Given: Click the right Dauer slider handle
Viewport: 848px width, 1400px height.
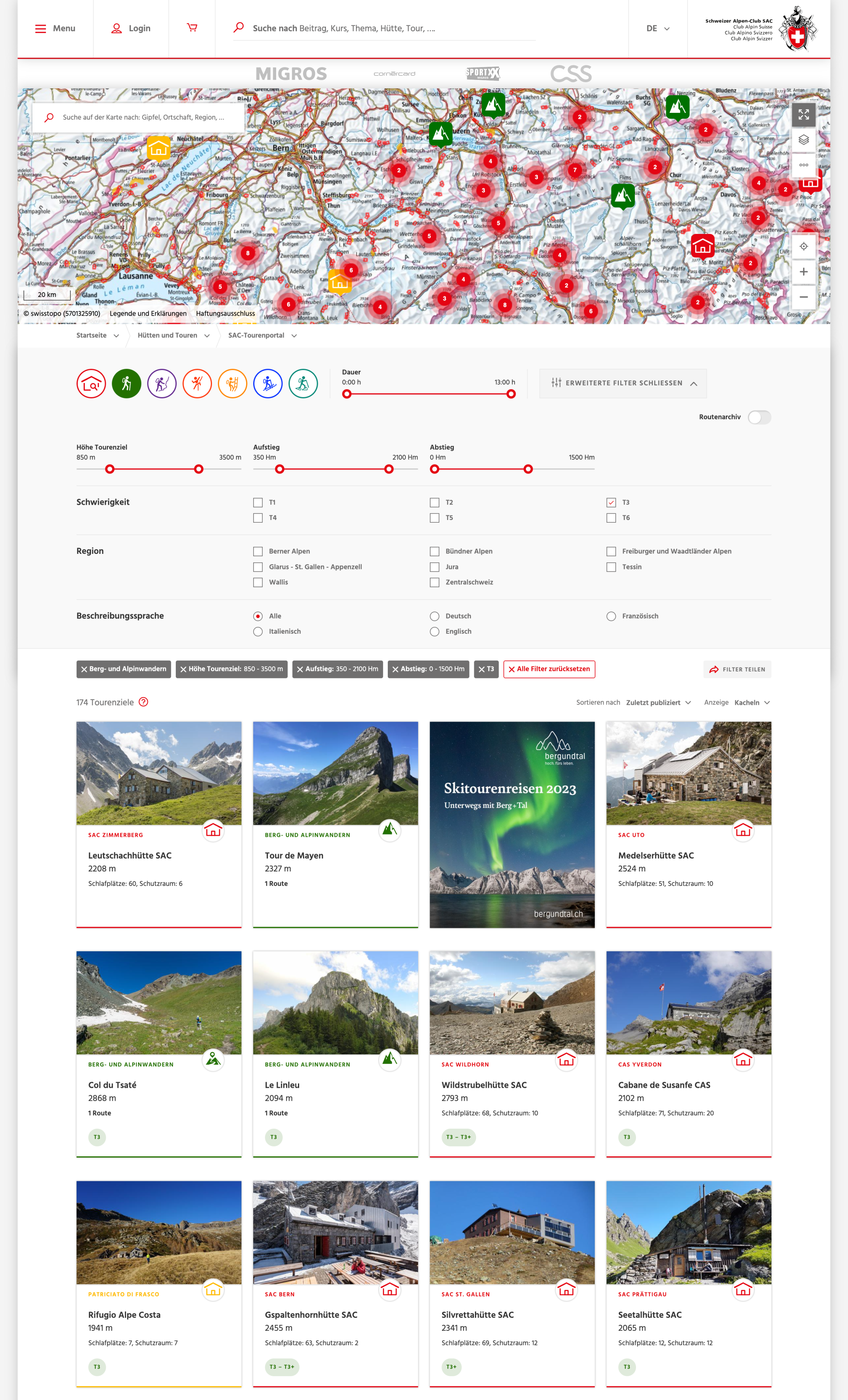Looking at the screenshot, I should point(511,394).
